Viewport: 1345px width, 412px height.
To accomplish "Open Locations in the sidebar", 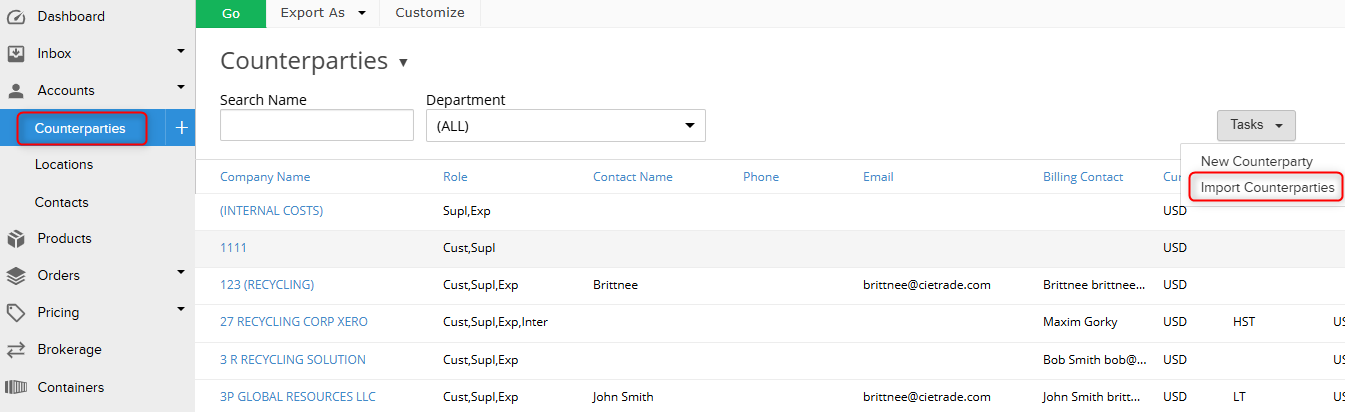I will [x=64, y=165].
